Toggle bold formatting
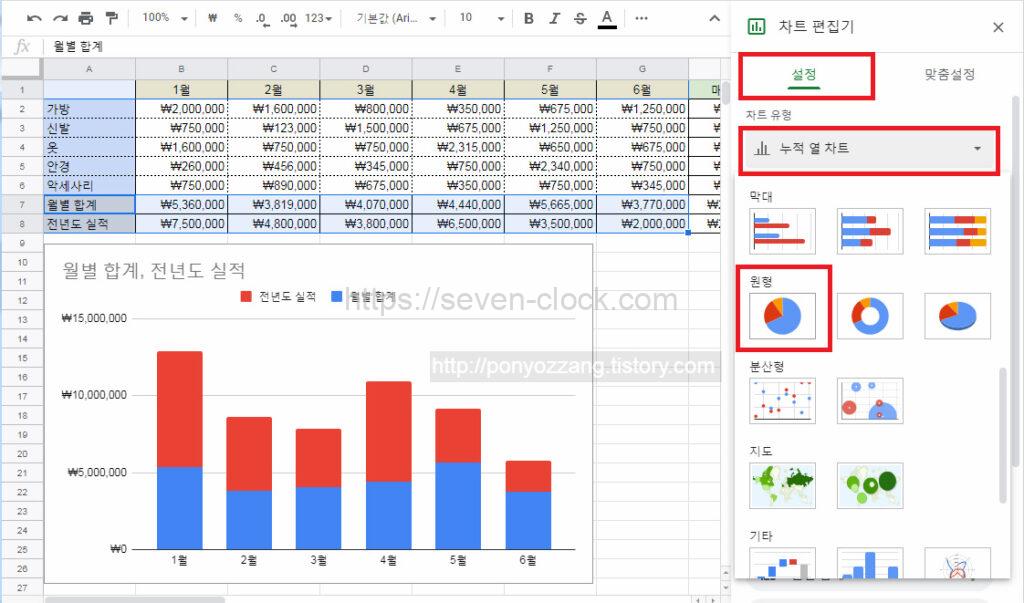 pyautogui.click(x=528, y=18)
